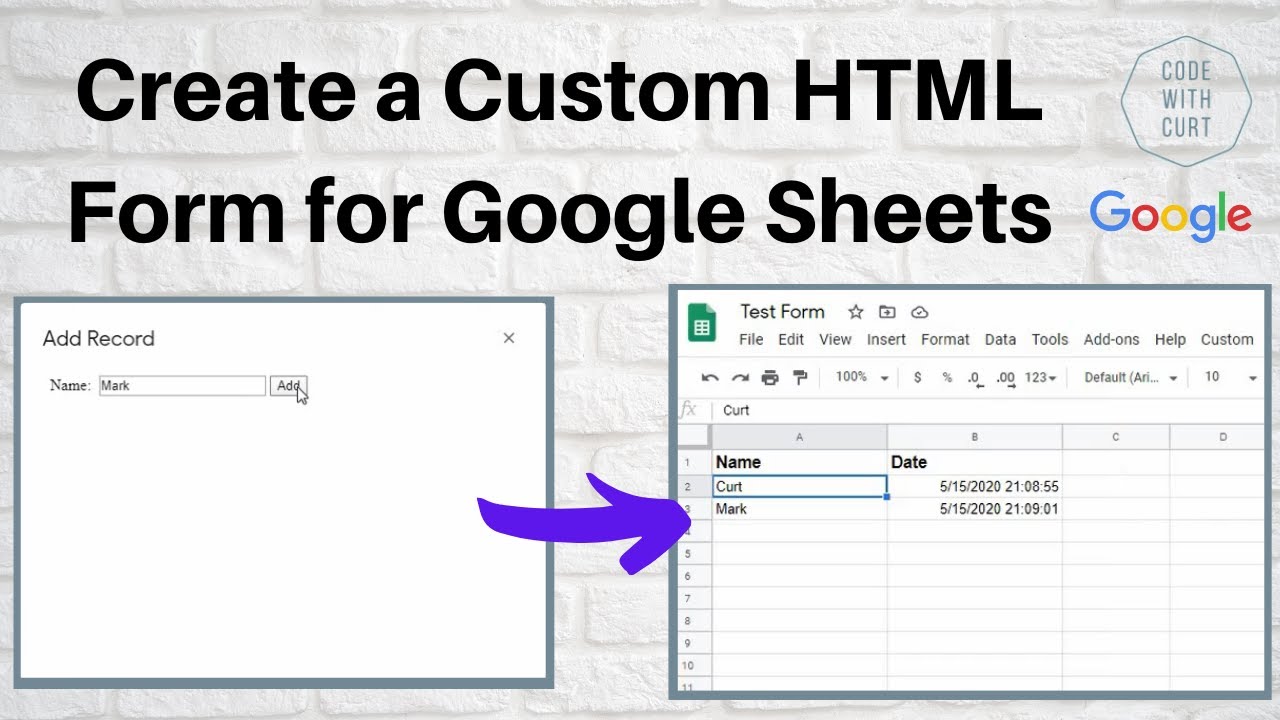Select cell containing Mark
The height and width of the screenshot is (720, 1280).
click(x=799, y=509)
